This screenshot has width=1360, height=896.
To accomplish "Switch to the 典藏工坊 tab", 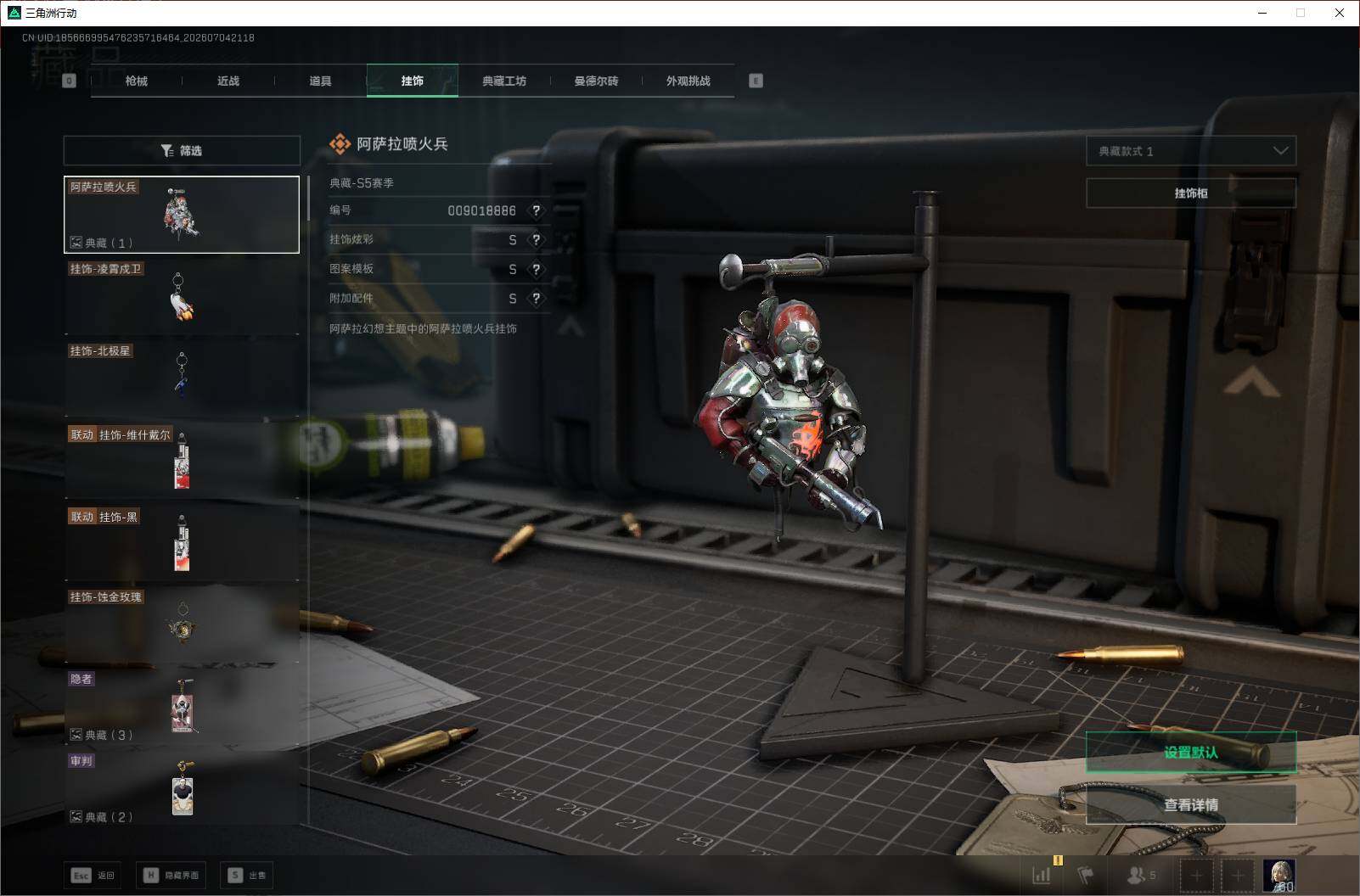I will tap(504, 81).
